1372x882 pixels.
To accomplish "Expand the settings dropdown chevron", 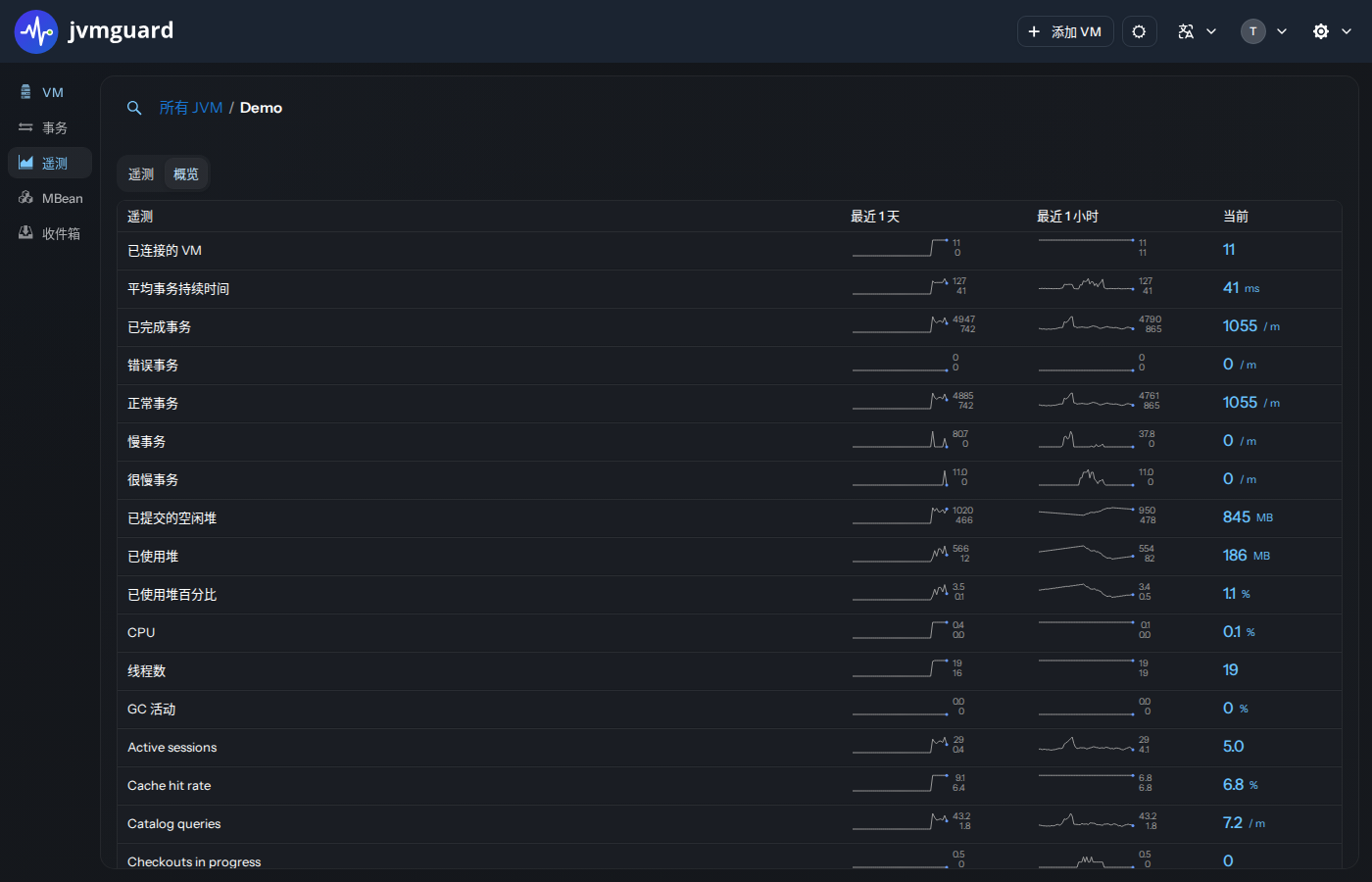I will tap(1347, 31).
